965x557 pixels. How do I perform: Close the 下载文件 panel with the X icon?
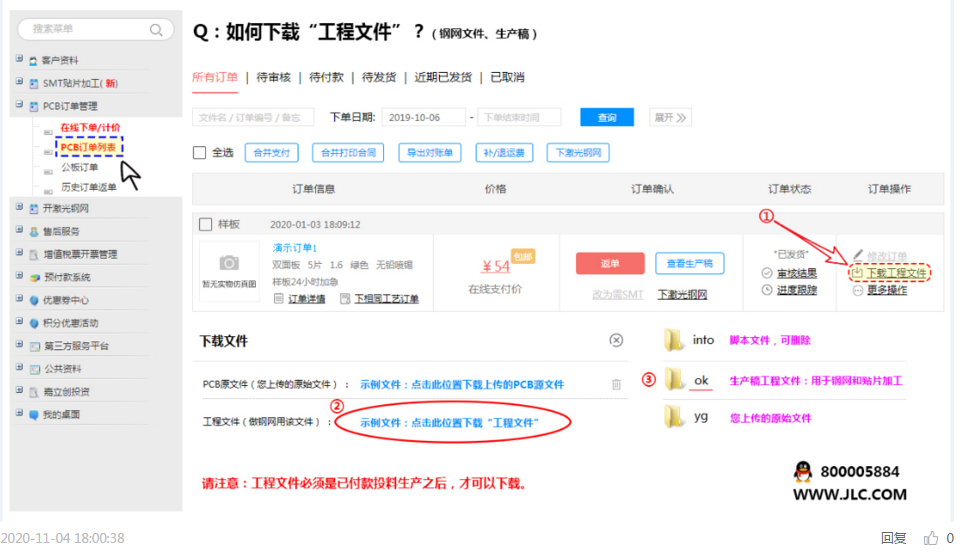616,340
